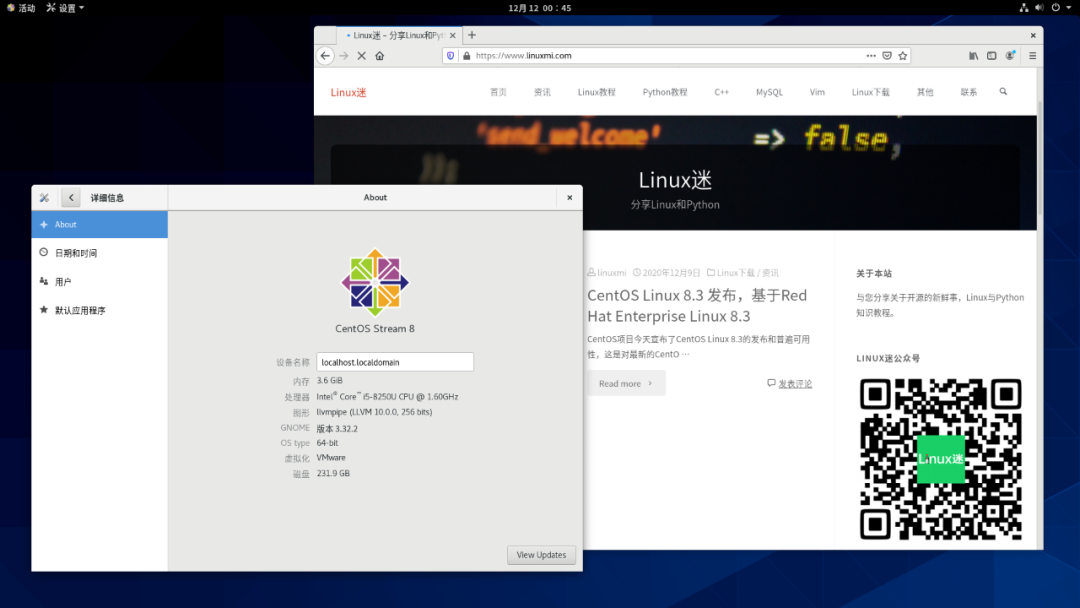Click the Read more button
Screen dimensions: 1080x608
point(626,384)
